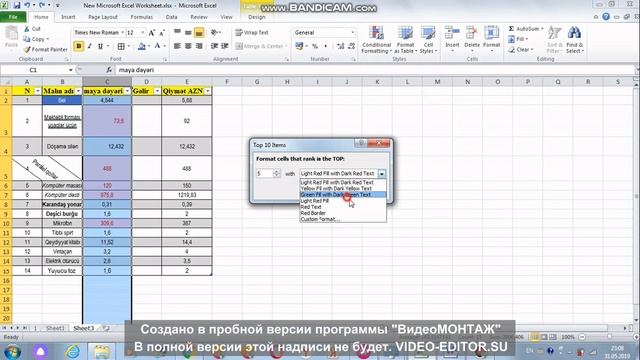The height and width of the screenshot is (360, 640).
Task: Select top vertical alignment
Action: [x=178, y=32]
